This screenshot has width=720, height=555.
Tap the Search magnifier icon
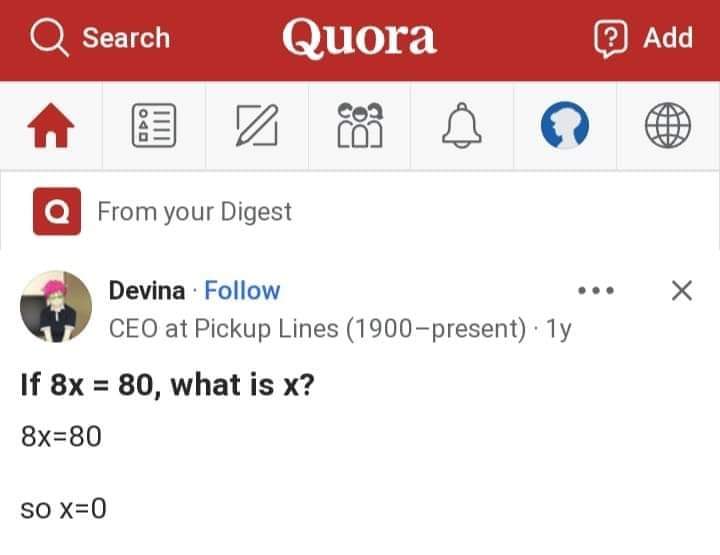click(46, 38)
